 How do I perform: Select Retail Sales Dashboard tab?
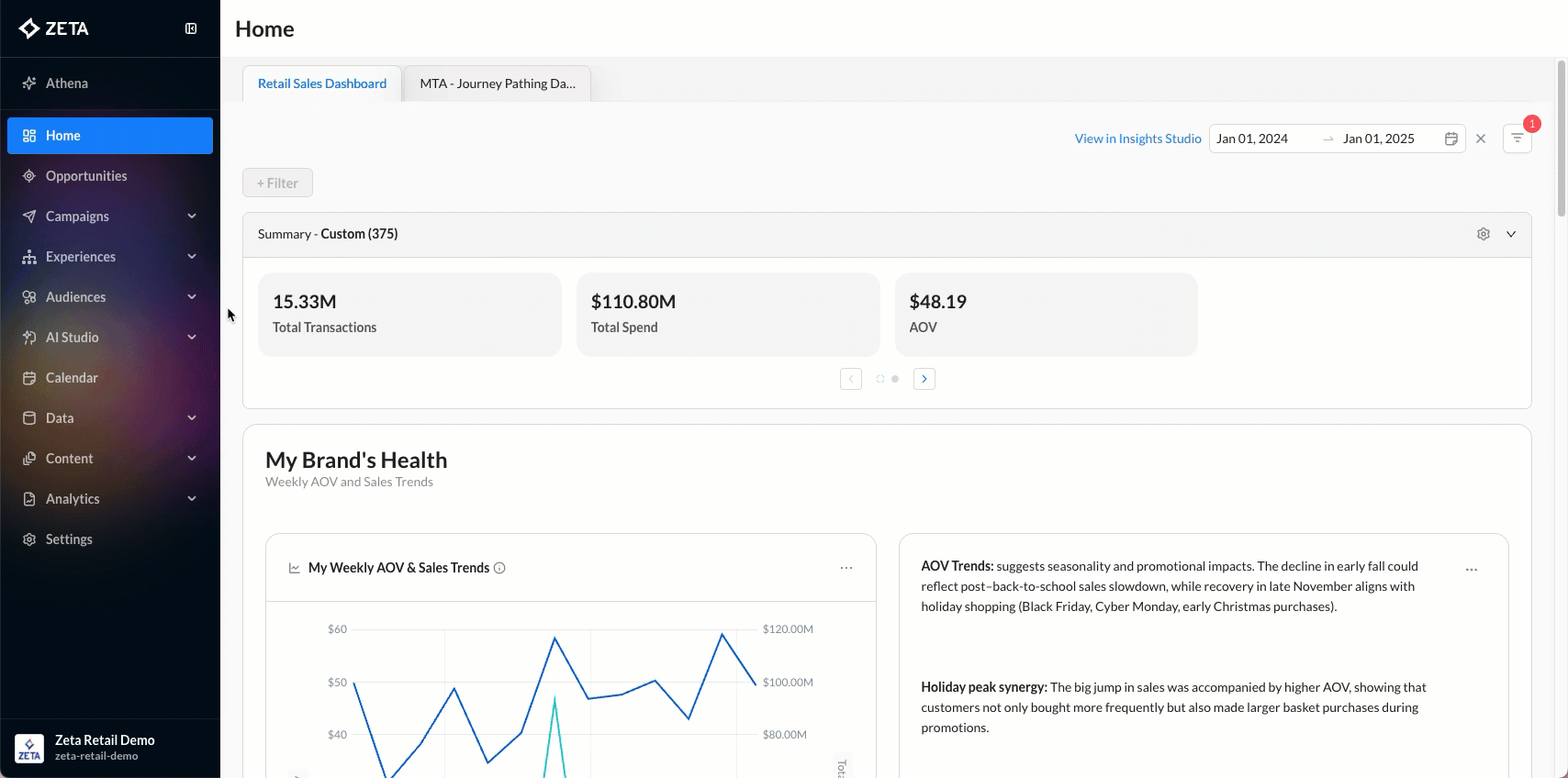tap(322, 83)
